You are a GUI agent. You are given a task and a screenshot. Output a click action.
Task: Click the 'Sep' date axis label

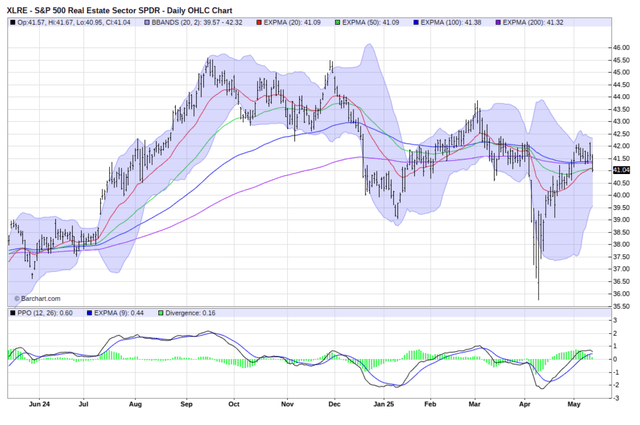[186, 404]
